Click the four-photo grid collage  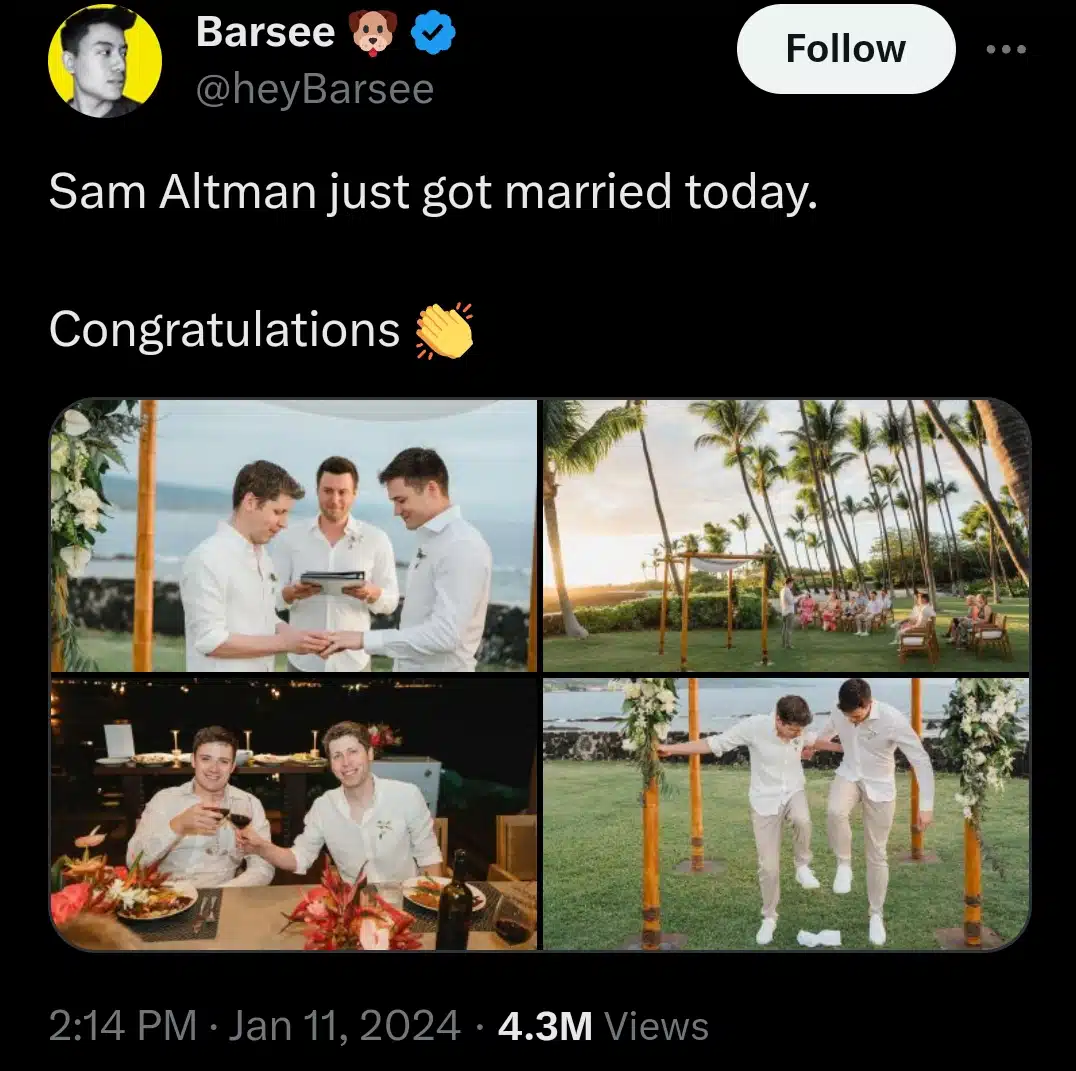point(538,675)
